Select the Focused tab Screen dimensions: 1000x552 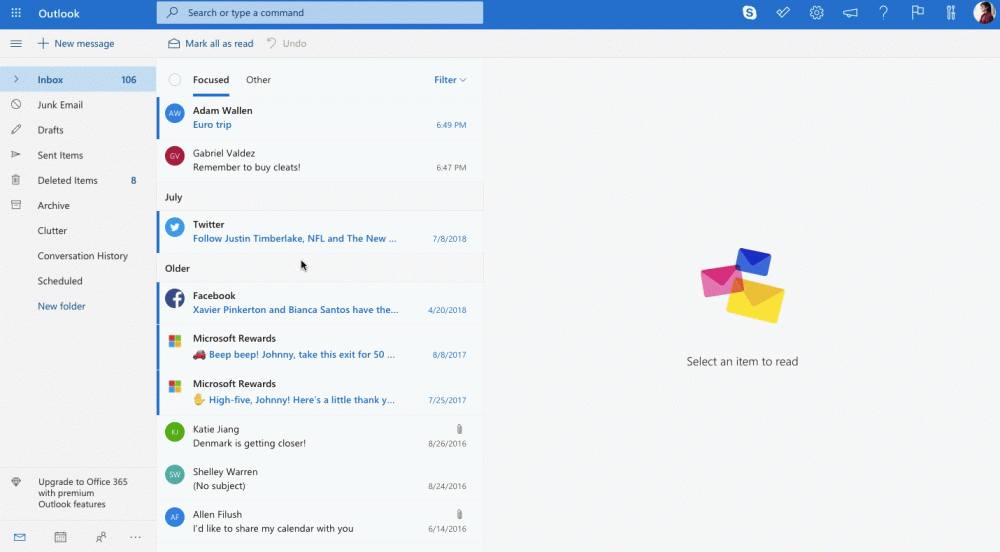tap(211, 80)
